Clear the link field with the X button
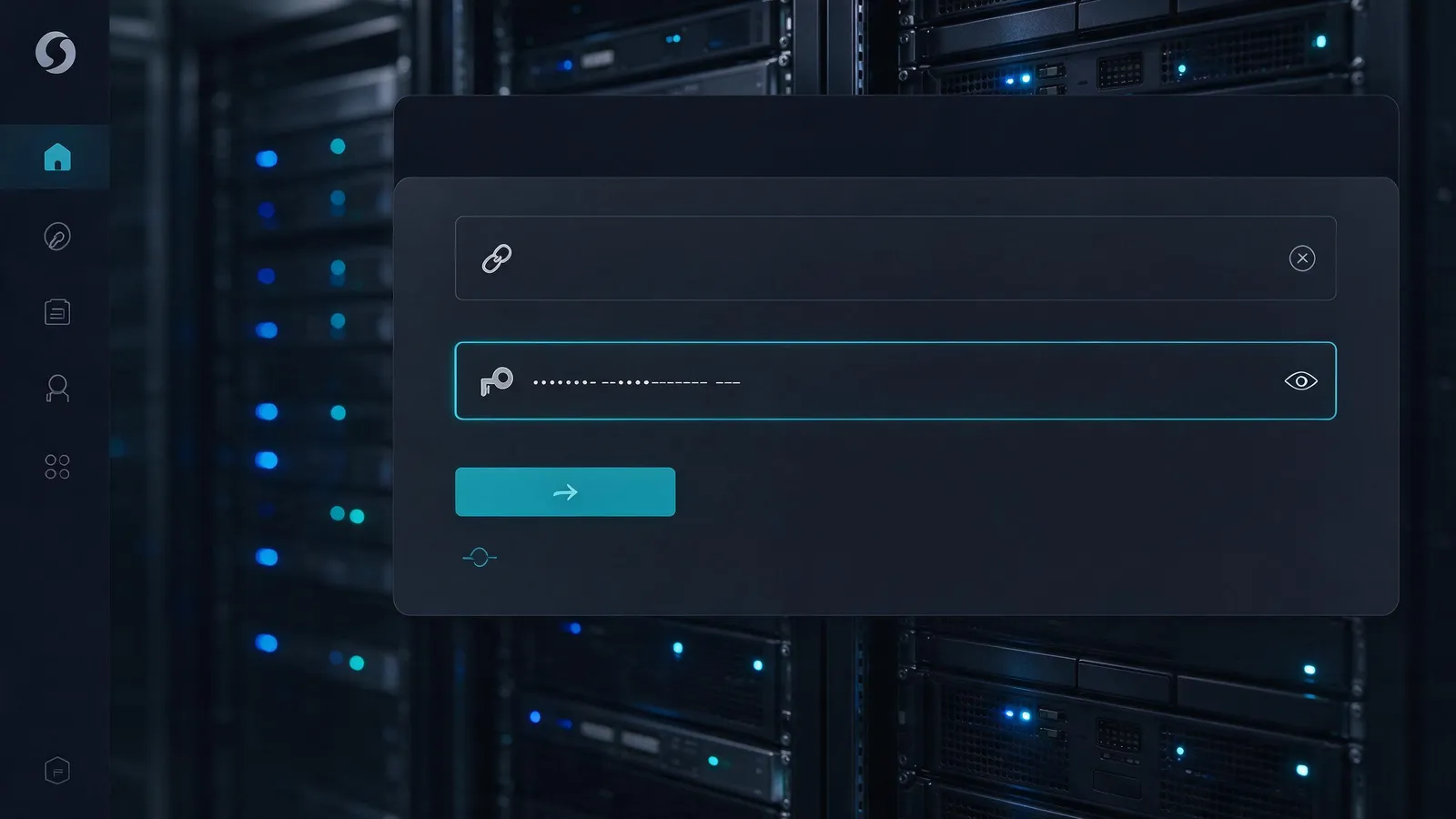 click(x=1302, y=258)
